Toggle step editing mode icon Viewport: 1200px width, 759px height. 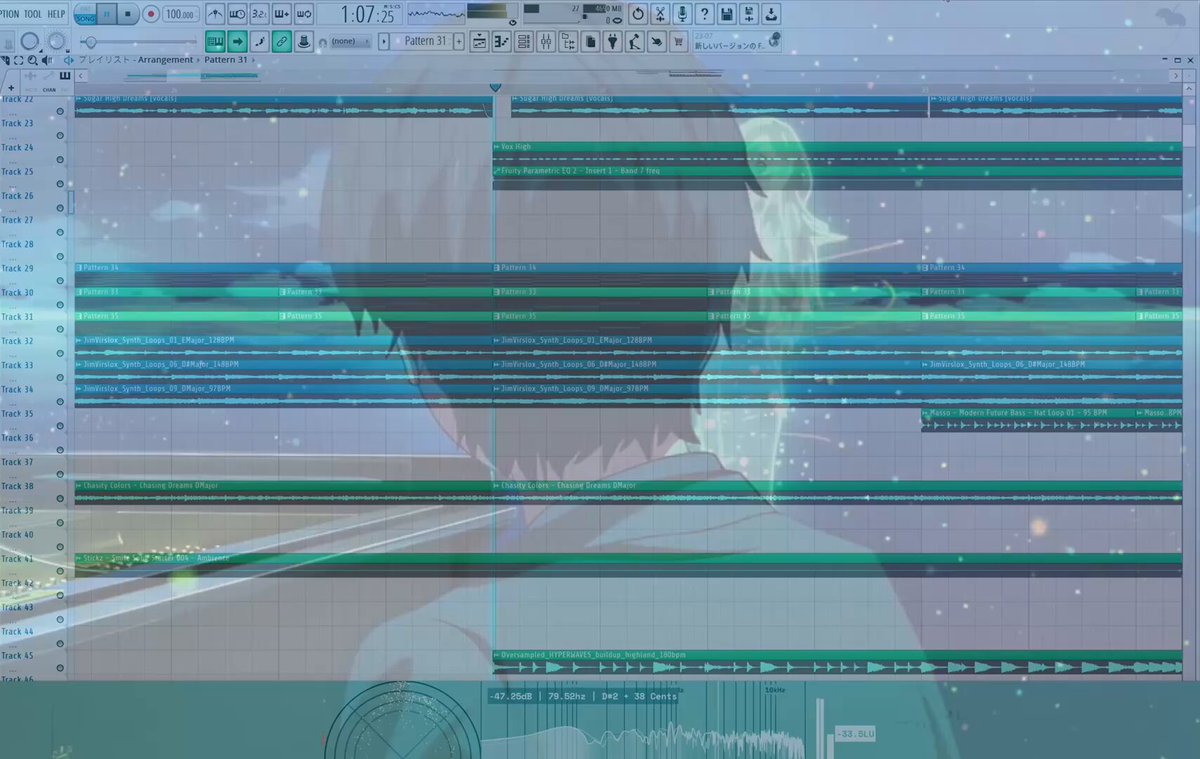[x=260, y=41]
